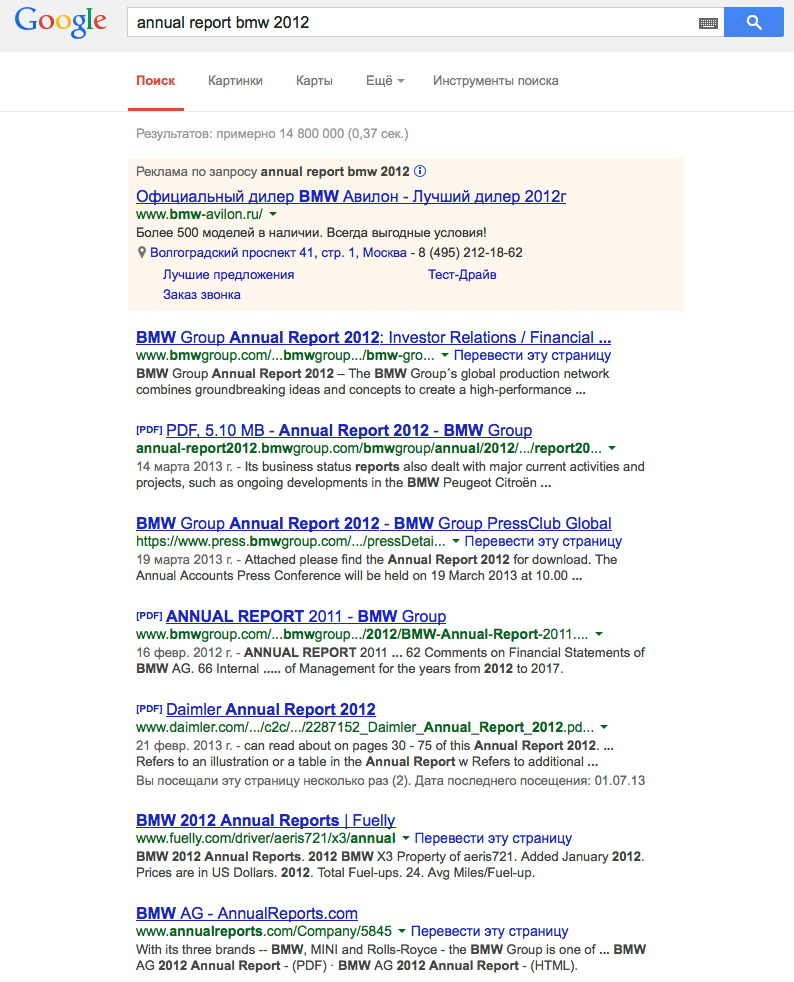The image size is (794, 982).
Task: Click Перевести эту страницу for AnnualReports.com result
Action: (490, 931)
